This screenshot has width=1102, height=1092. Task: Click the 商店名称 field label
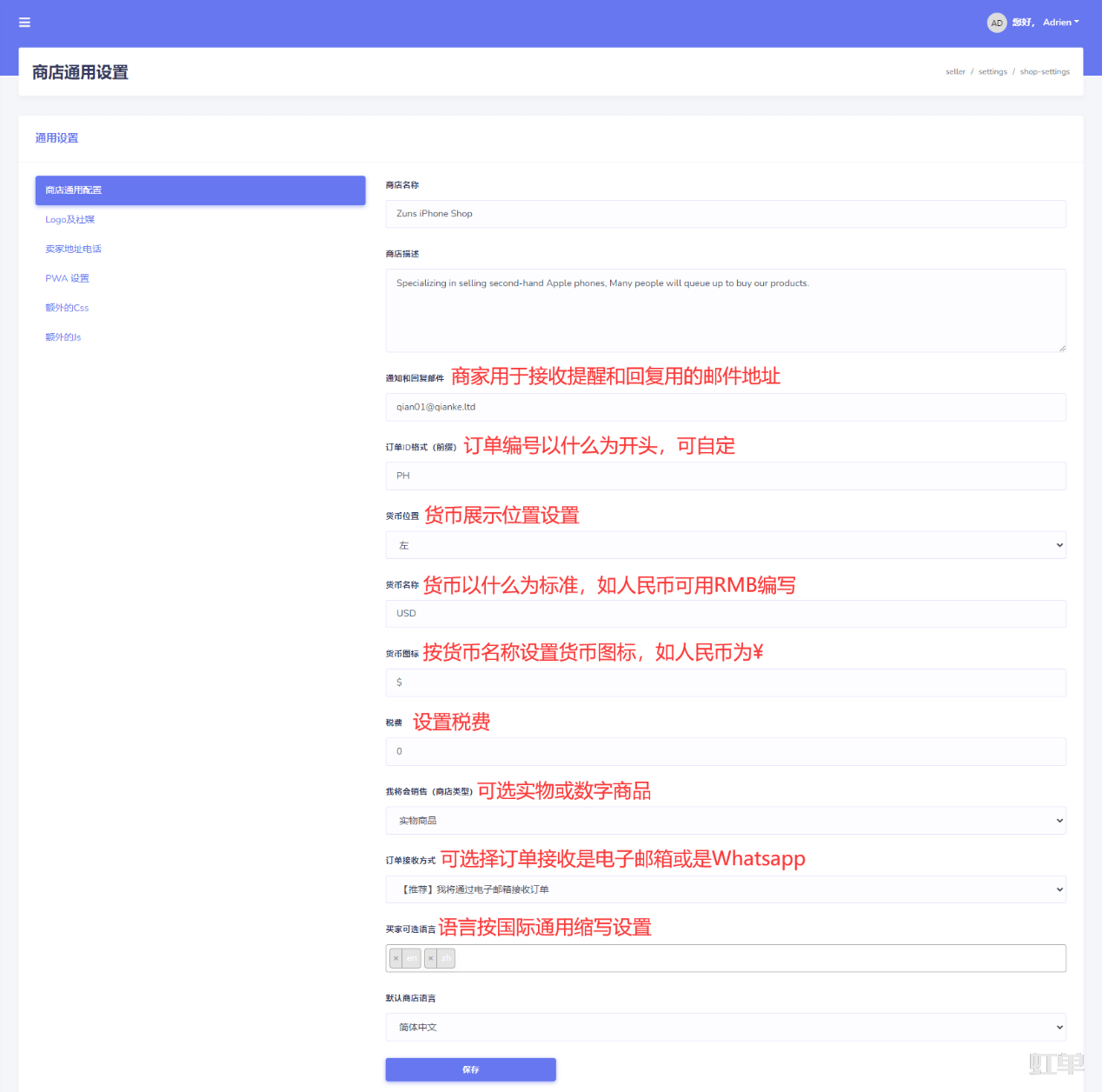click(402, 185)
